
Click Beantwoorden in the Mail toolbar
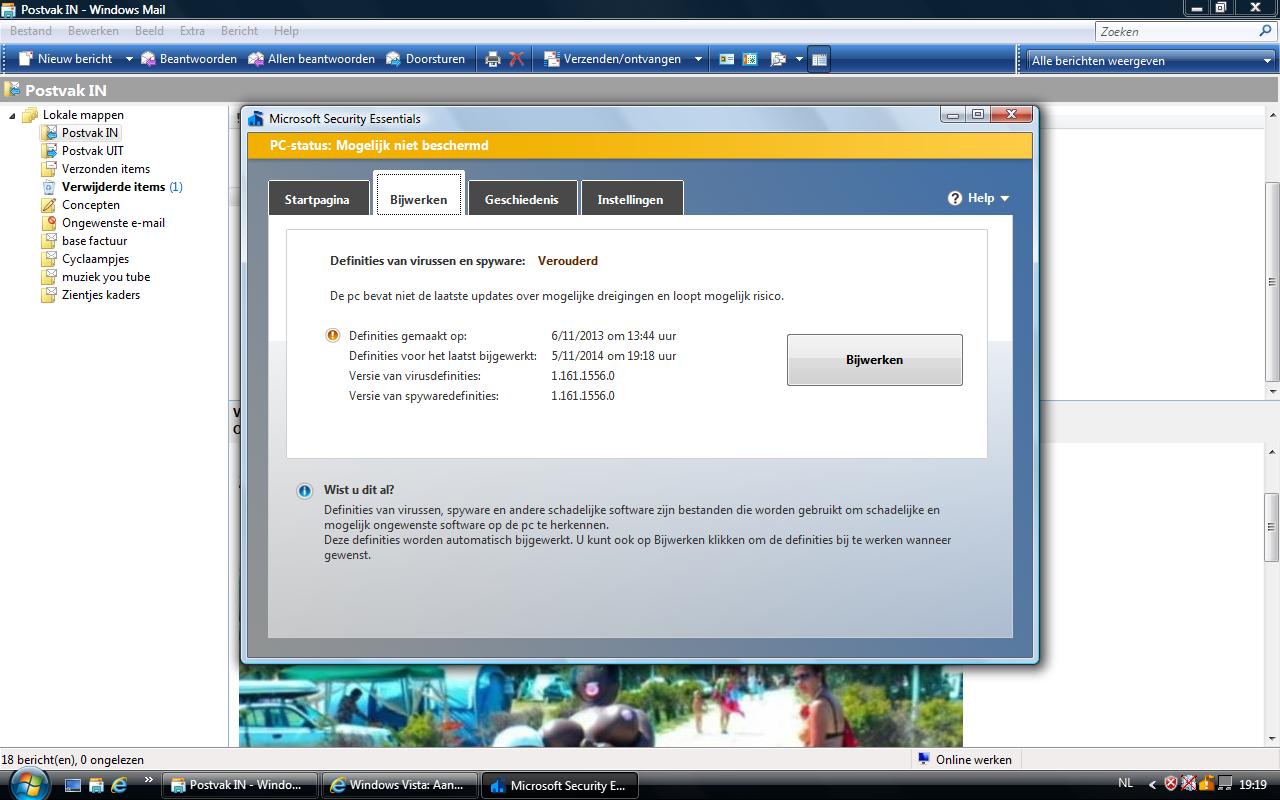[x=189, y=59]
